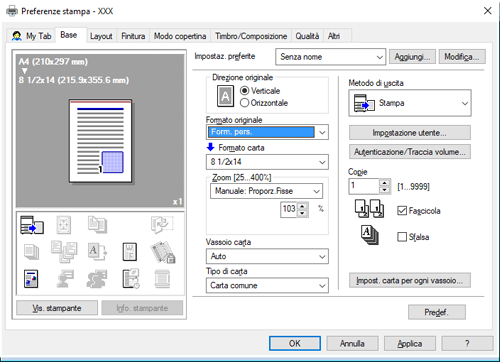Decrease the zoom percentage with down arrow
Viewport: 500px width, 362px height.
pyautogui.click(x=302, y=213)
